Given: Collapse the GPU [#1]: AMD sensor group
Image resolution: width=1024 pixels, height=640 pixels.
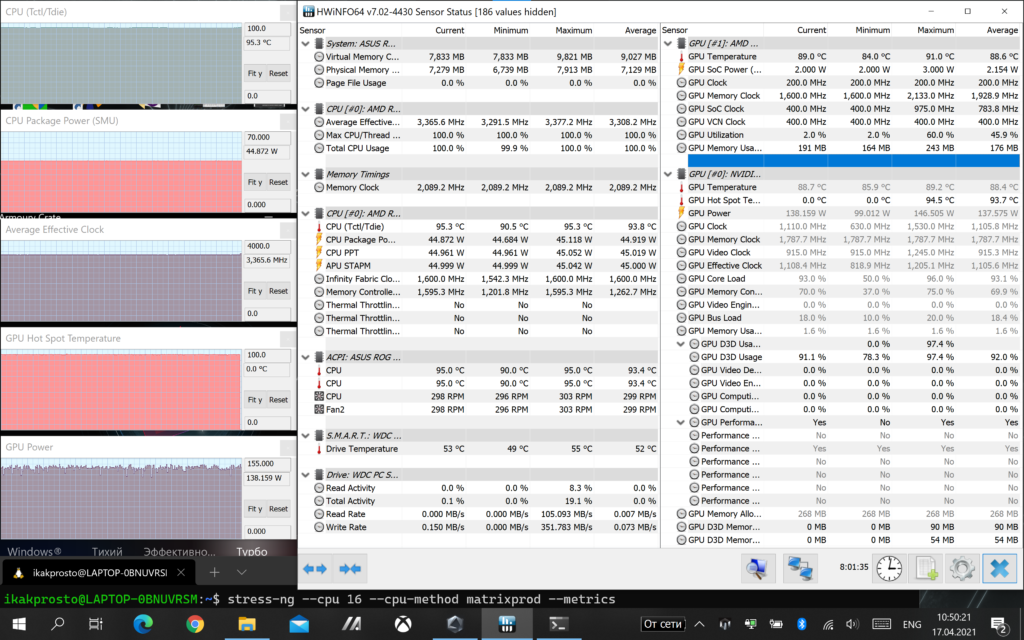Looking at the screenshot, I should click(667, 44).
